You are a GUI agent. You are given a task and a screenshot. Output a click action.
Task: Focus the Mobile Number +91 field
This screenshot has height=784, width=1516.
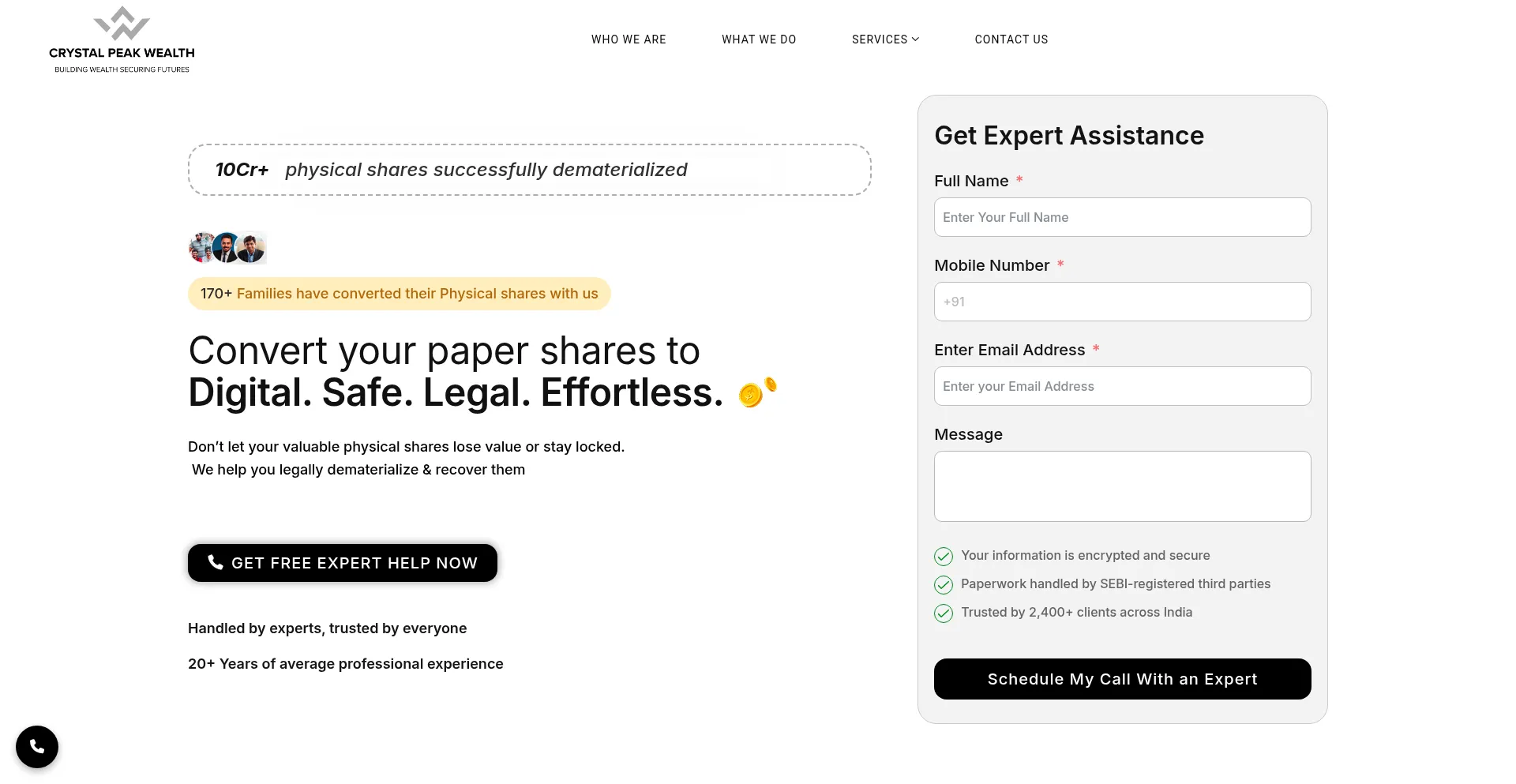coord(1122,302)
